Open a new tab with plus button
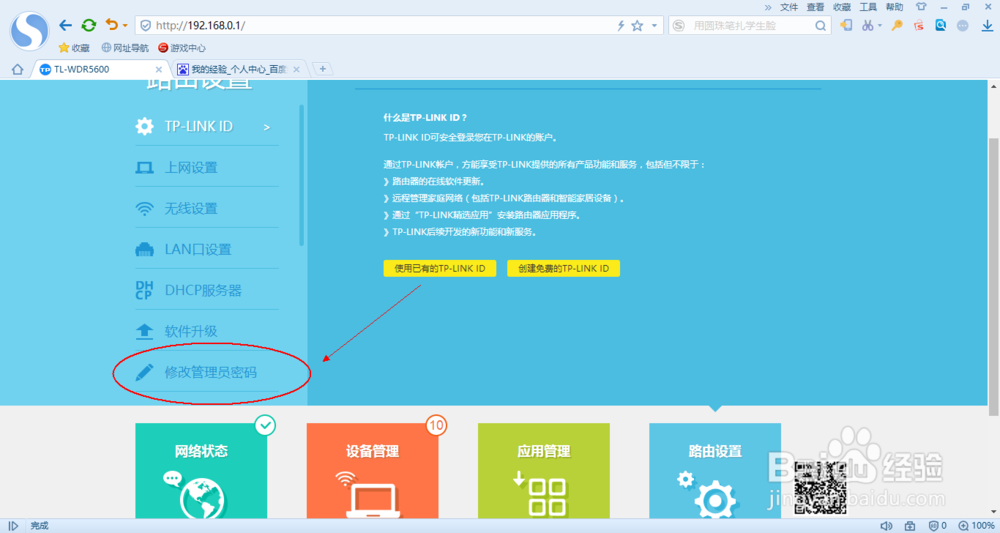Viewport: 1000px width, 533px height. click(323, 69)
